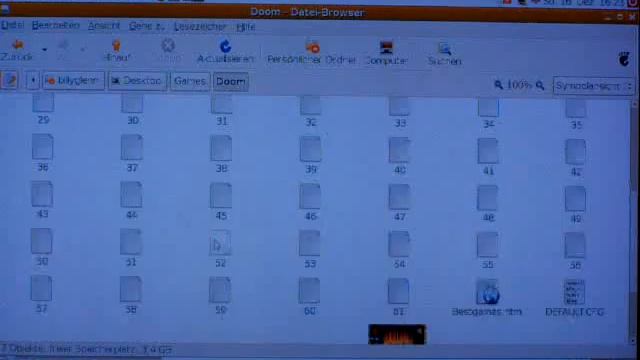Open the Bearbeiten menu
This screenshot has width=640, height=360.
point(56,25)
